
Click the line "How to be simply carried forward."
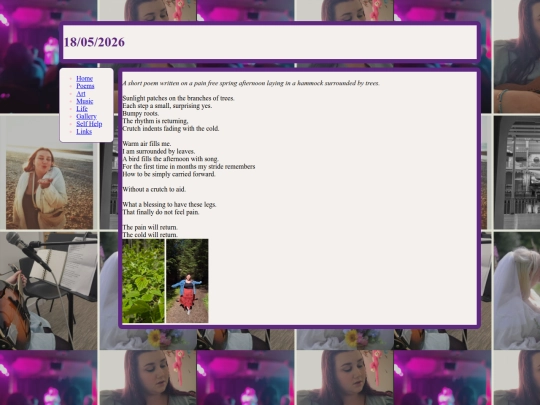click(169, 174)
